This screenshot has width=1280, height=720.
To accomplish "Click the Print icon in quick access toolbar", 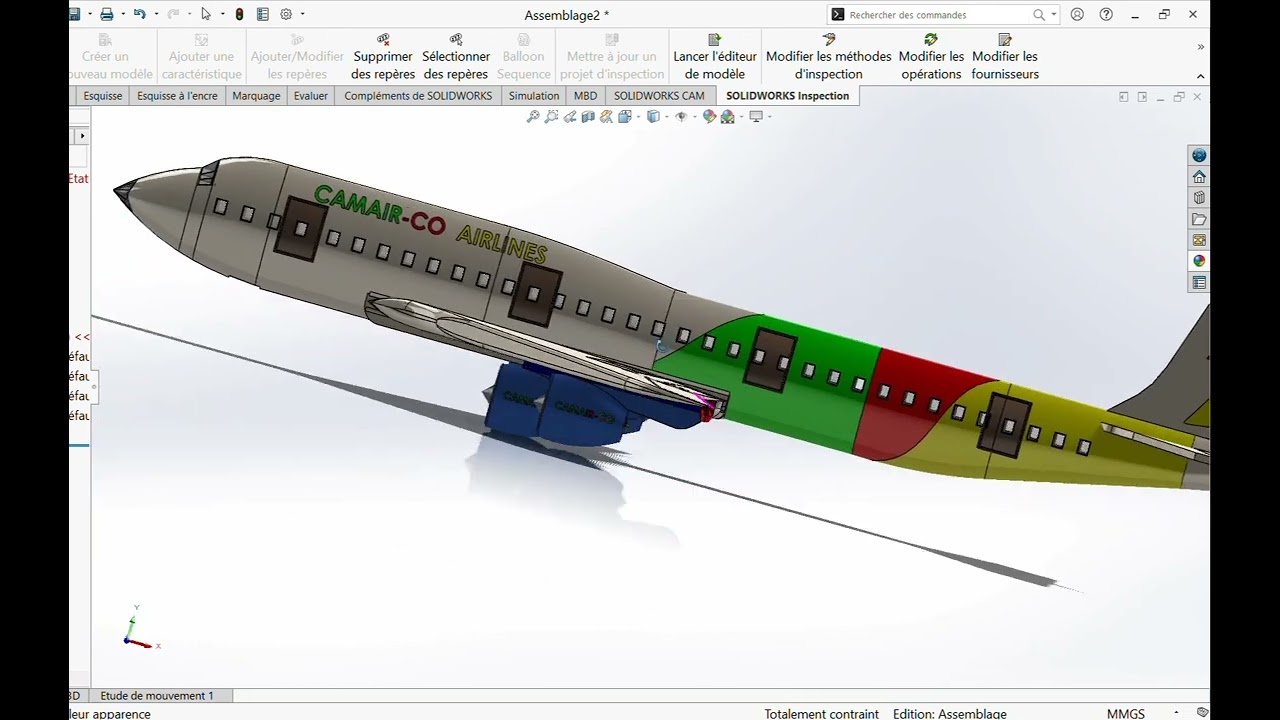I will [106, 14].
